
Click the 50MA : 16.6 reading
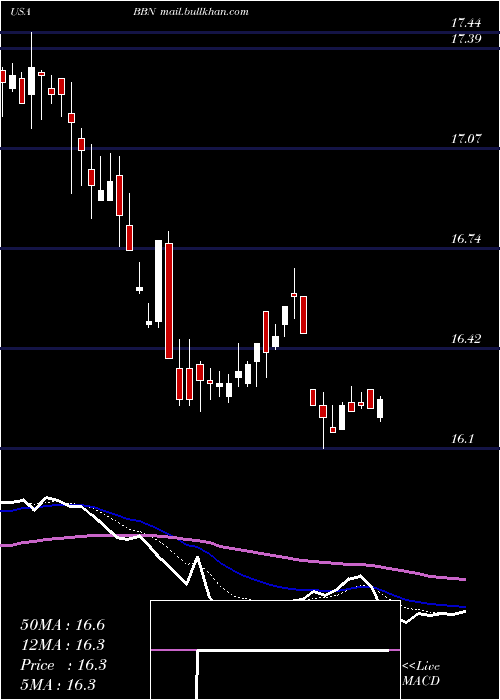62,625
